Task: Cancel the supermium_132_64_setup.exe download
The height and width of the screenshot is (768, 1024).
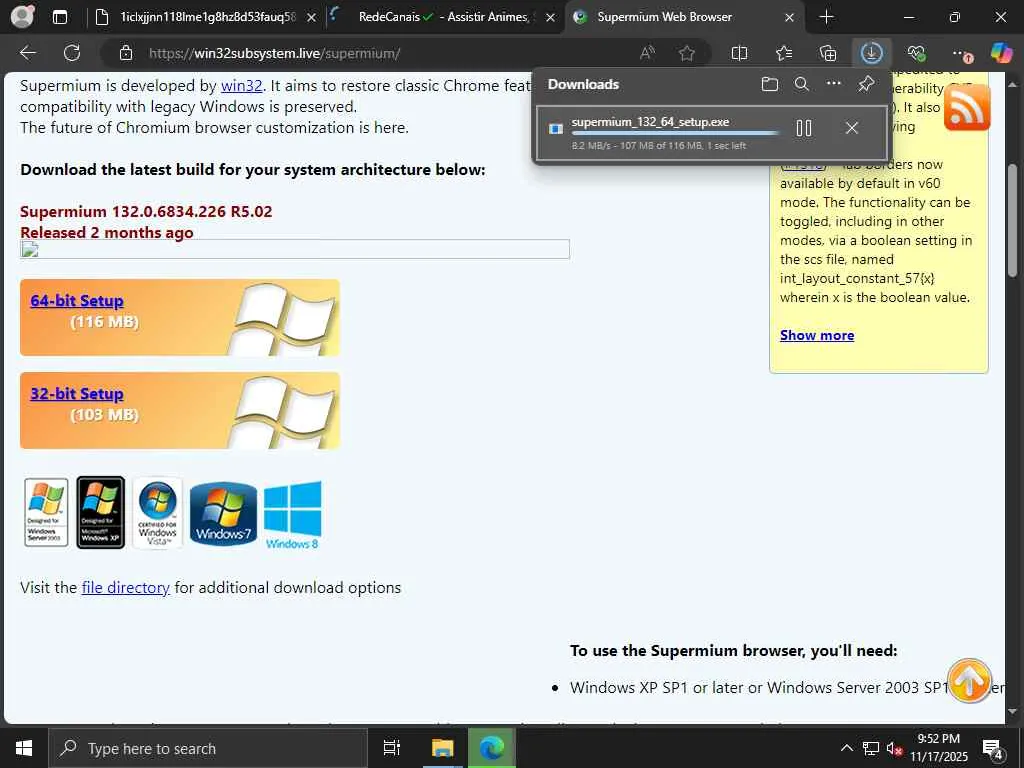Action: 852,128
